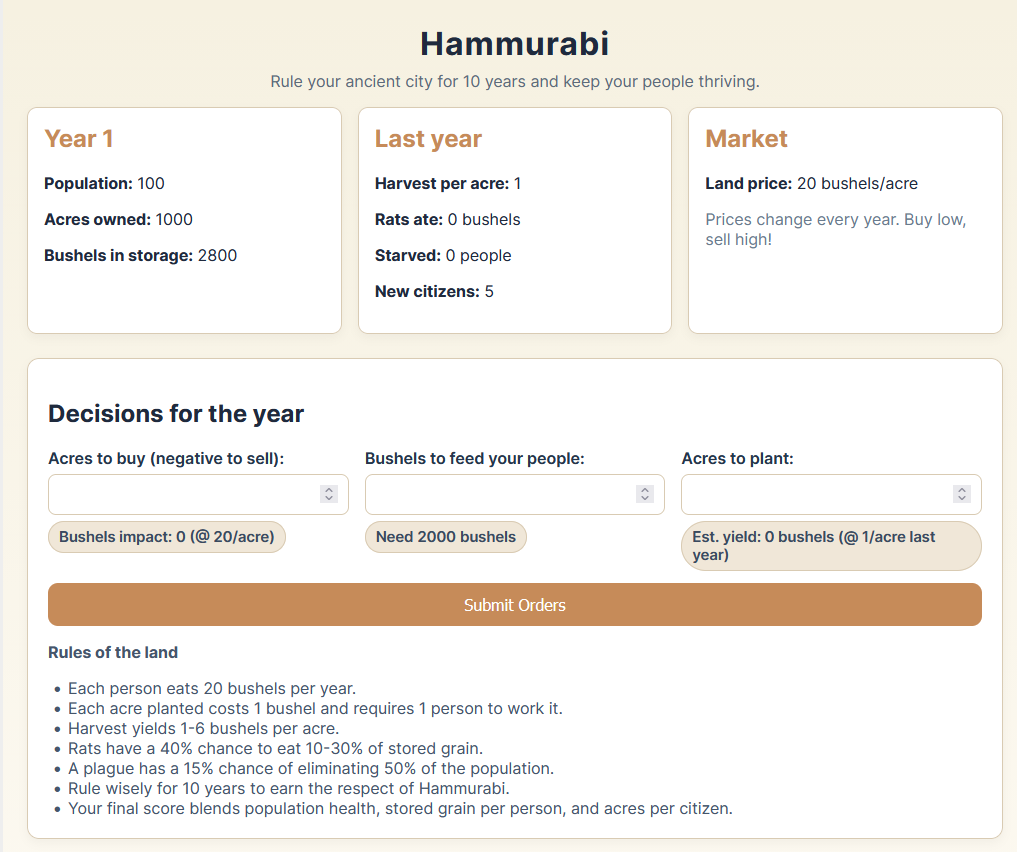Click the Rules of the land heading

(113, 652)
